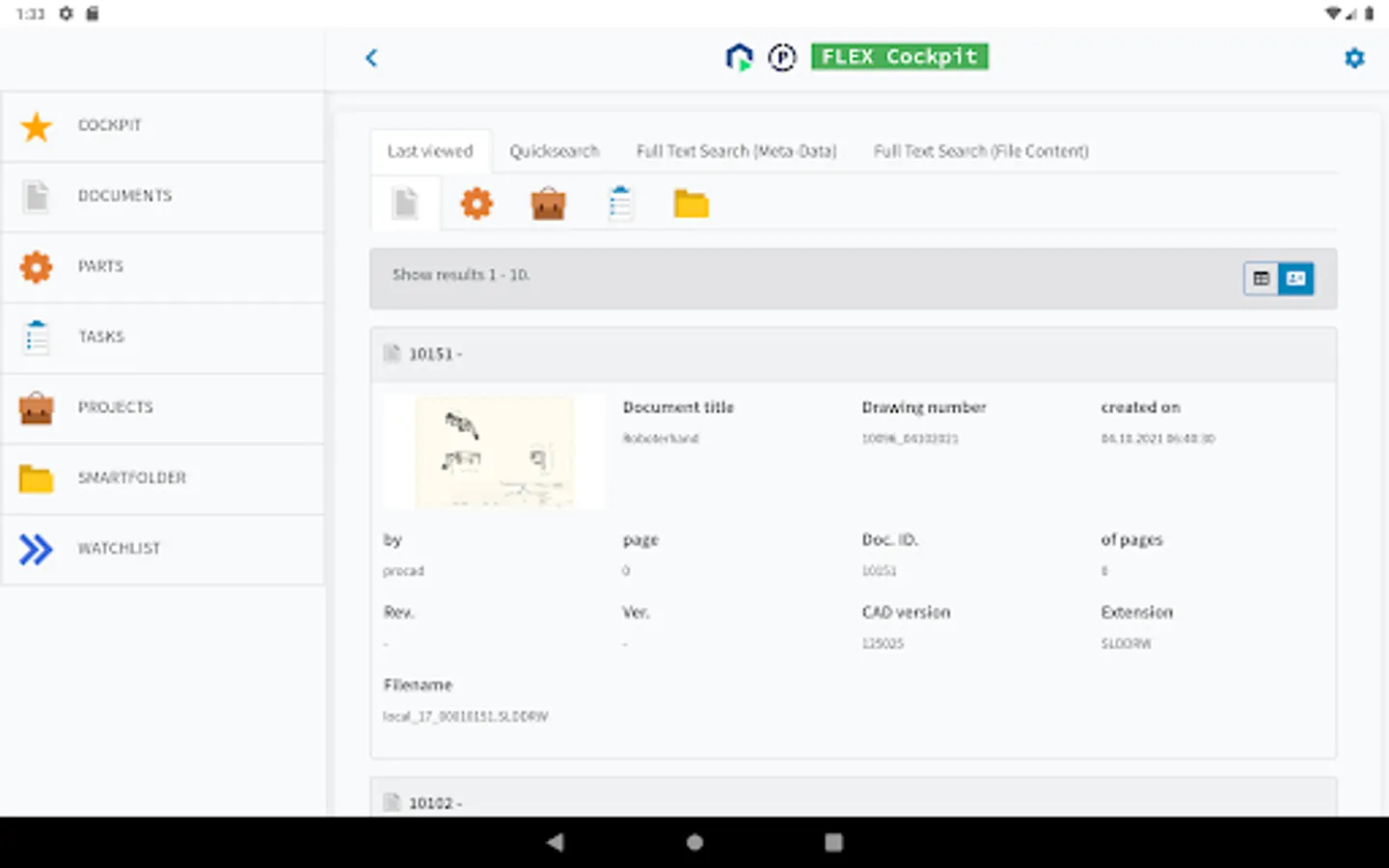This screenshot has height=868, width=1389.
Task: Switch to table list view
Action: (1261, 279)
